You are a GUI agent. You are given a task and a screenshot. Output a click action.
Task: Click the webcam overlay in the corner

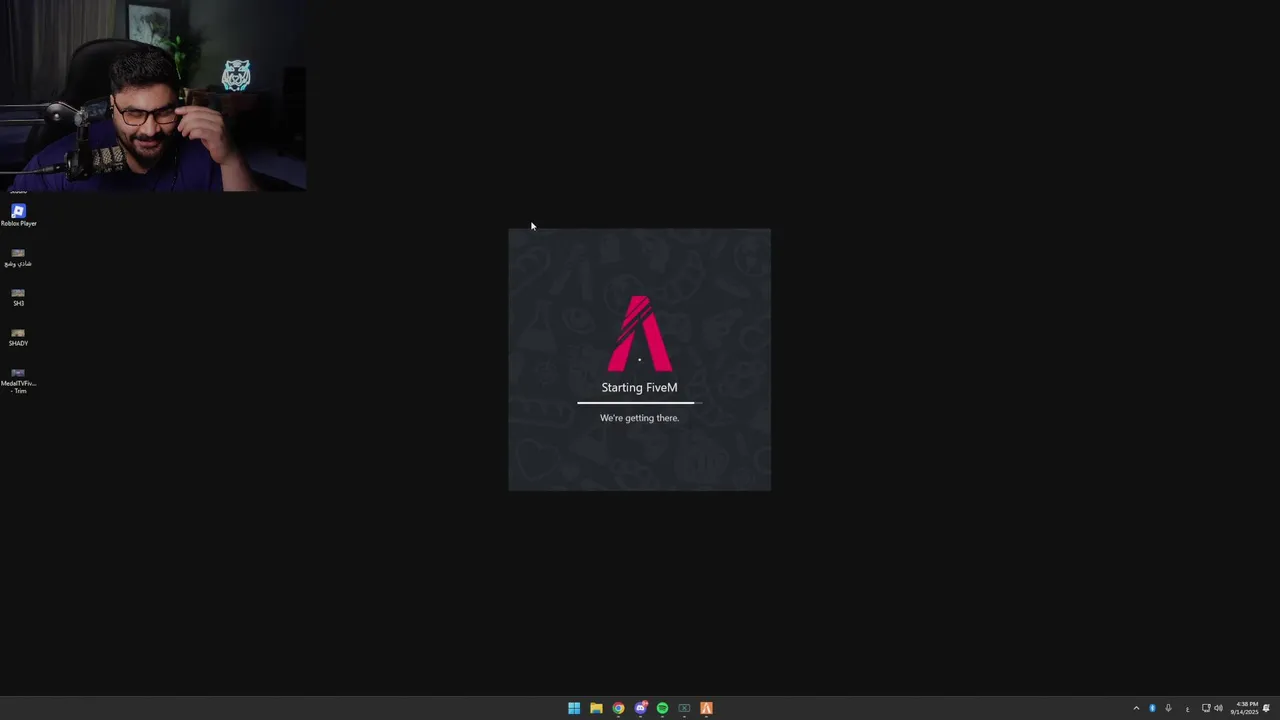(153, 95)
